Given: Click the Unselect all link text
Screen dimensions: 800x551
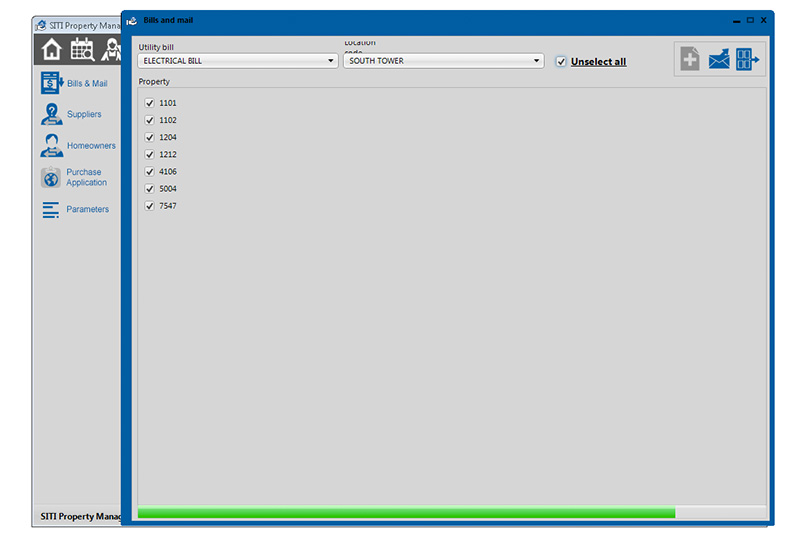Looking at the screenshot, I should 598,62.
